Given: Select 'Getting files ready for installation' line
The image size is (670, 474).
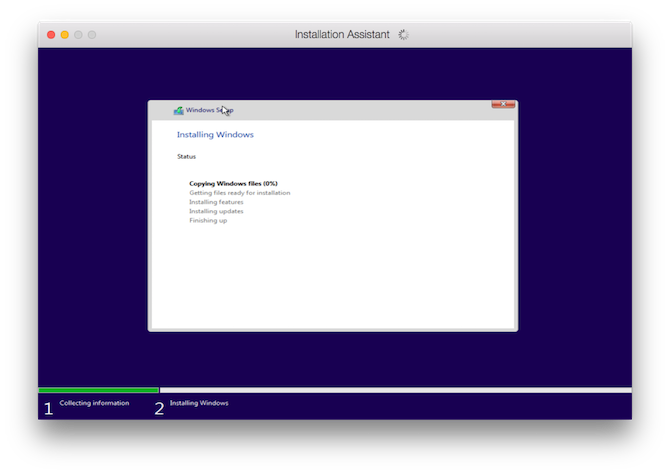Looking at the screenshot, I should click(x=240, y=193).
